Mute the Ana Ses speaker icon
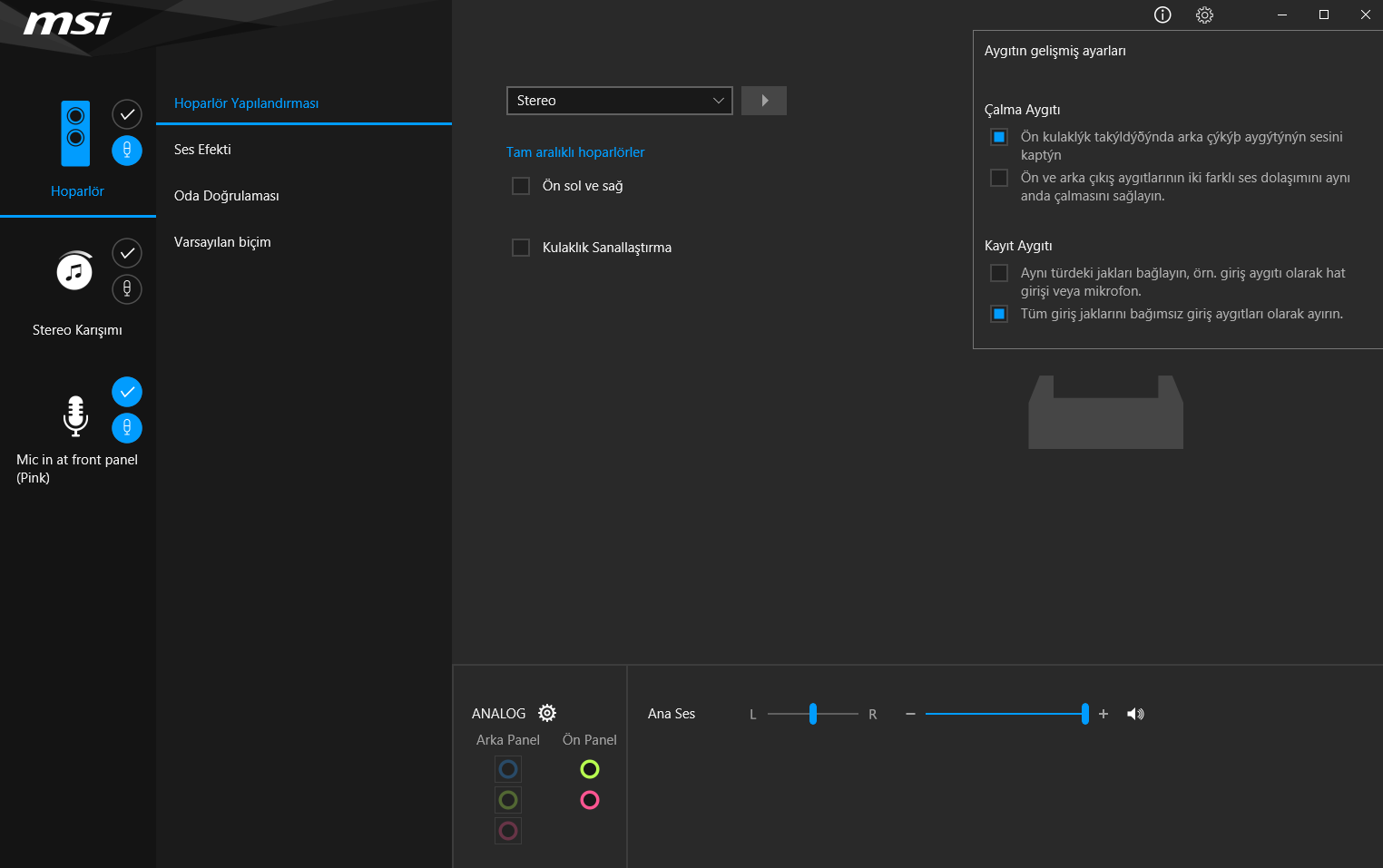 [1135, 714]
